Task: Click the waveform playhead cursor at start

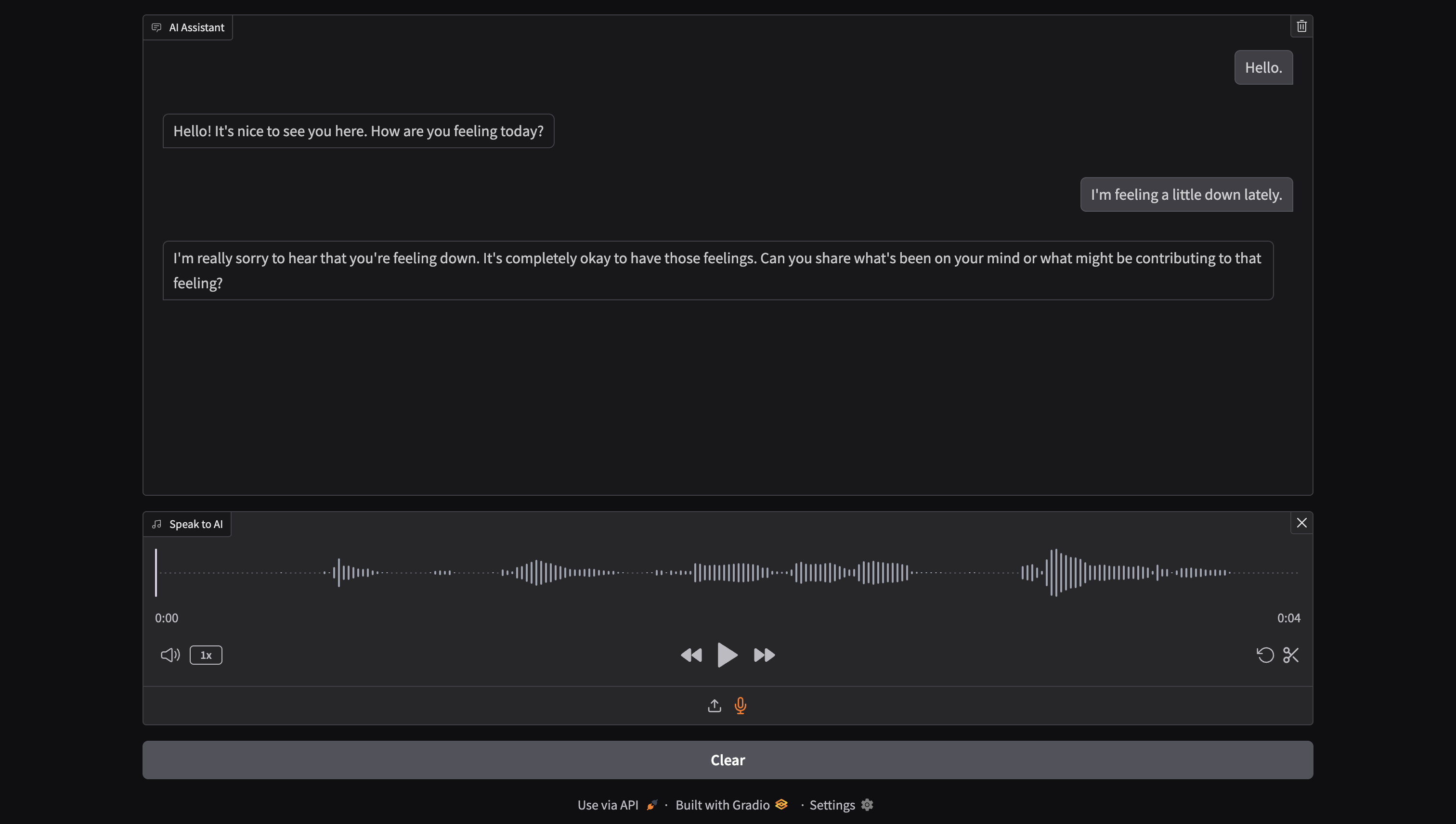Action: click(x=156, y=572)
